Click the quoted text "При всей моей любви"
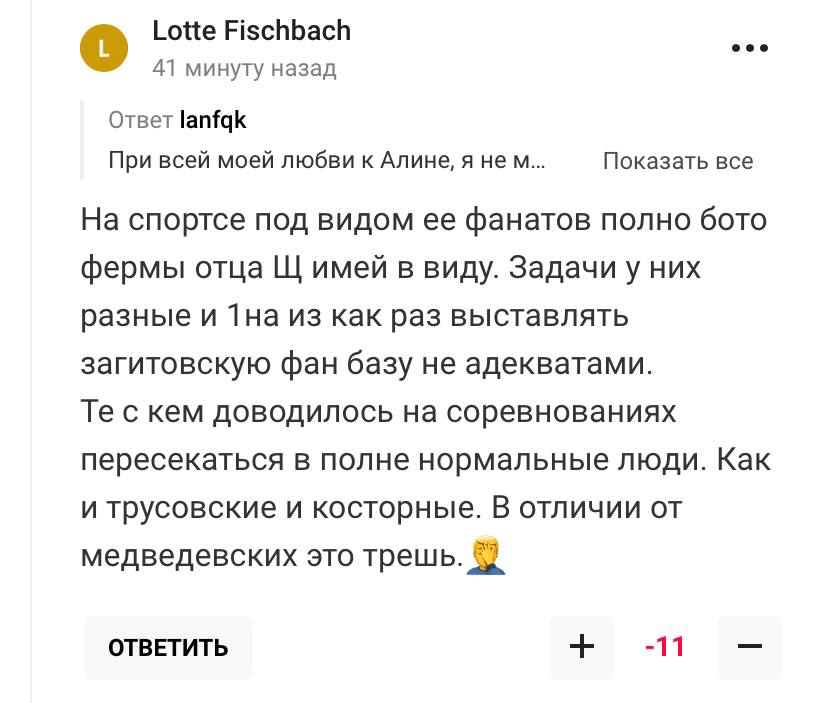The height and width of the screenshot is (703, 828). pos(326,162)
